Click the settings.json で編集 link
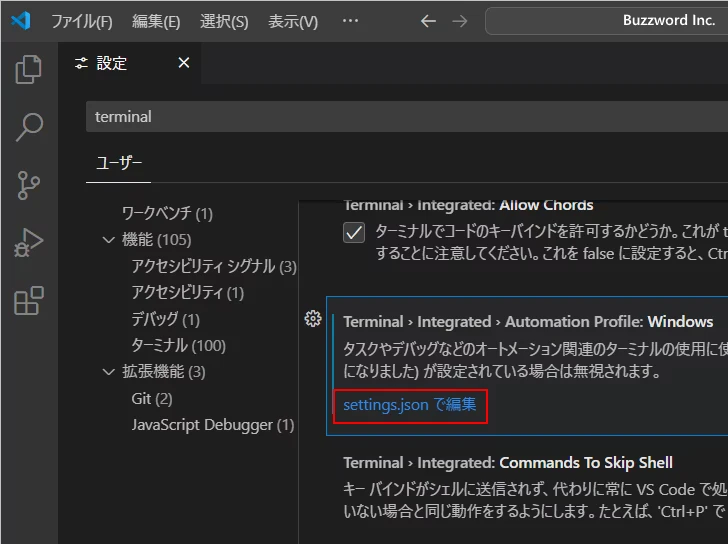Viewport: 728px width, 544px height. [x=410, y=405]
